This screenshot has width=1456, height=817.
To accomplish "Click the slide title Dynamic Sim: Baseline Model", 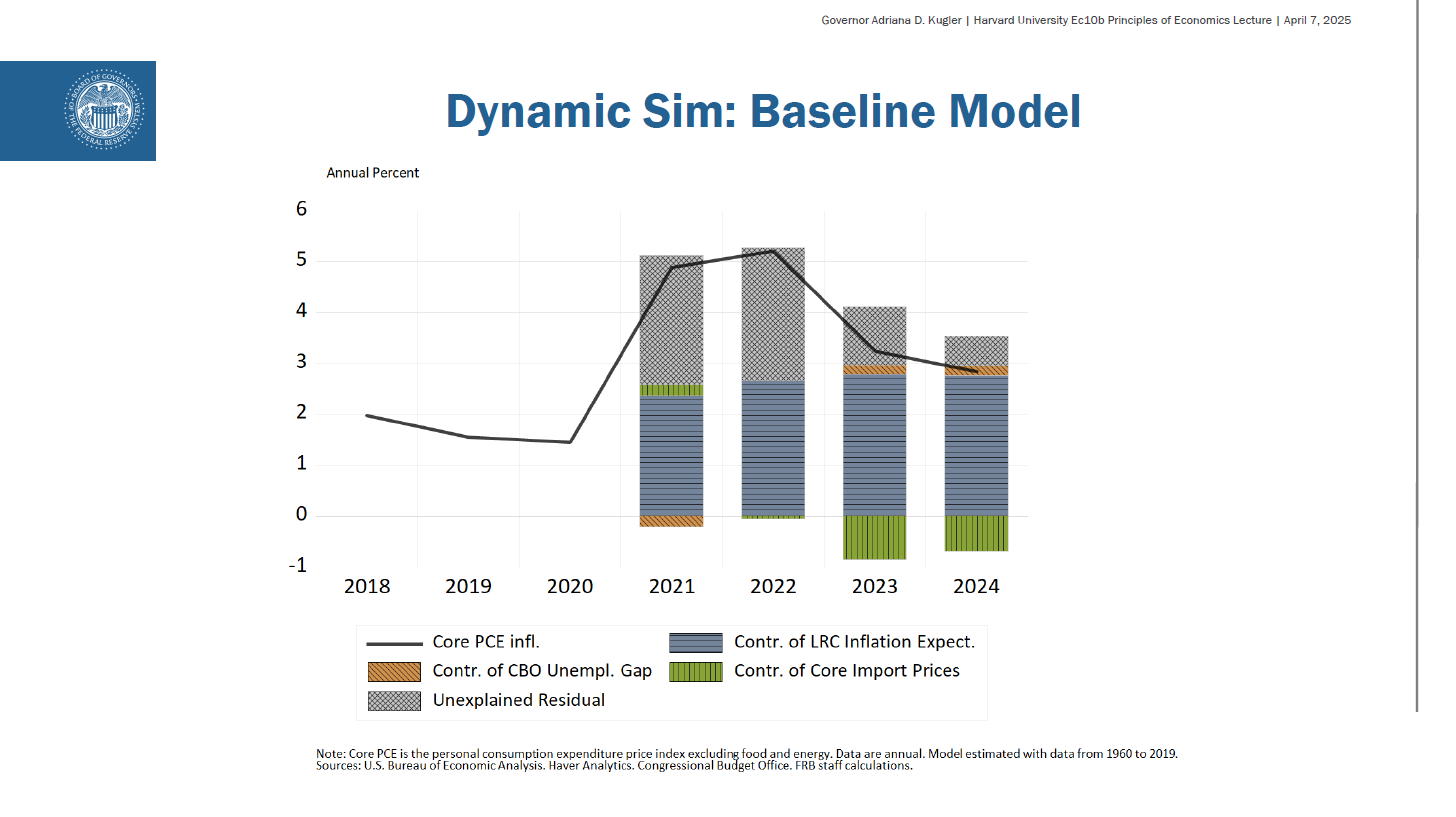I will coord(763,111).
